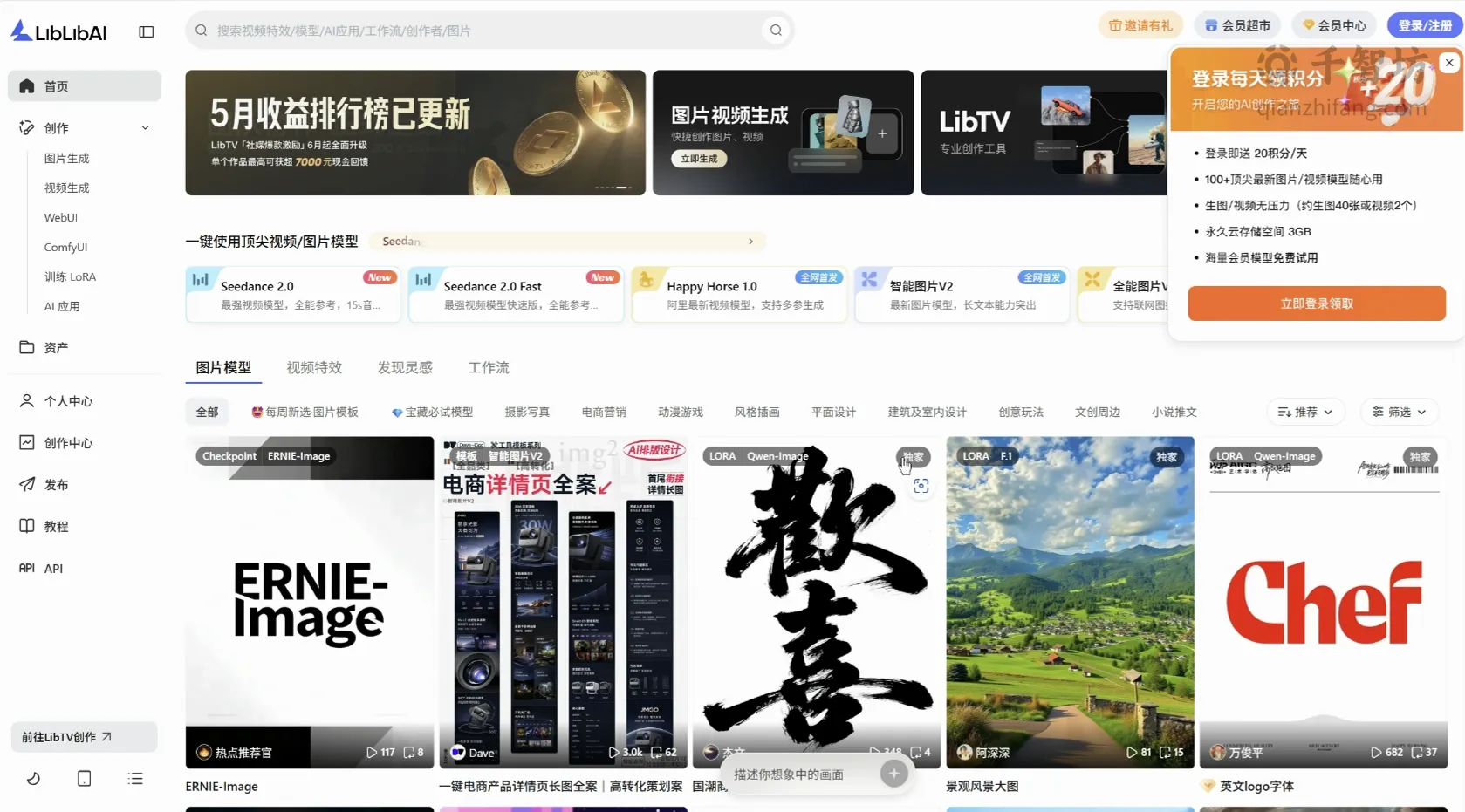The width and height of the screenshot is (1465, 812).
Task: Open the 教程 book icon
Action: (27, 527)
